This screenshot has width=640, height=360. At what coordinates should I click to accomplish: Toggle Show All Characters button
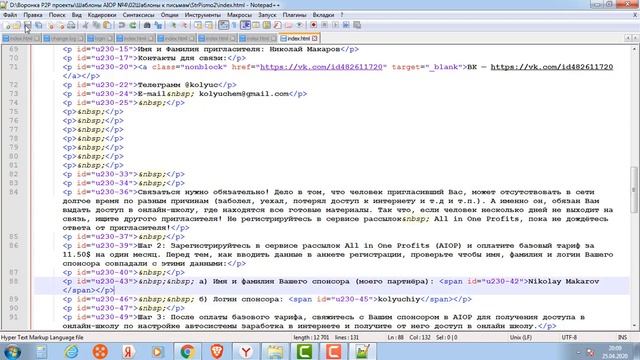tap(233, 25)
